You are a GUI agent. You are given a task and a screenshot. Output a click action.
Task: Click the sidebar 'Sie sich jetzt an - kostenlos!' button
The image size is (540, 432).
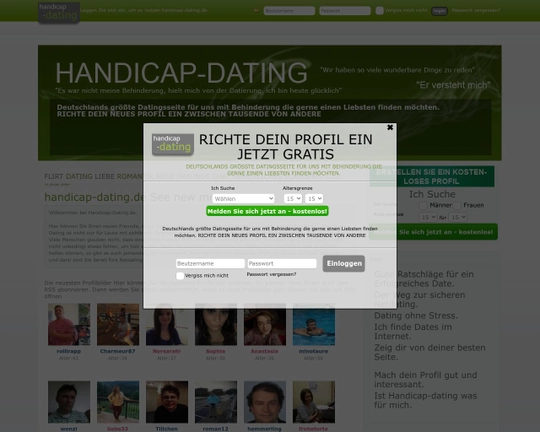pos(433,232)
